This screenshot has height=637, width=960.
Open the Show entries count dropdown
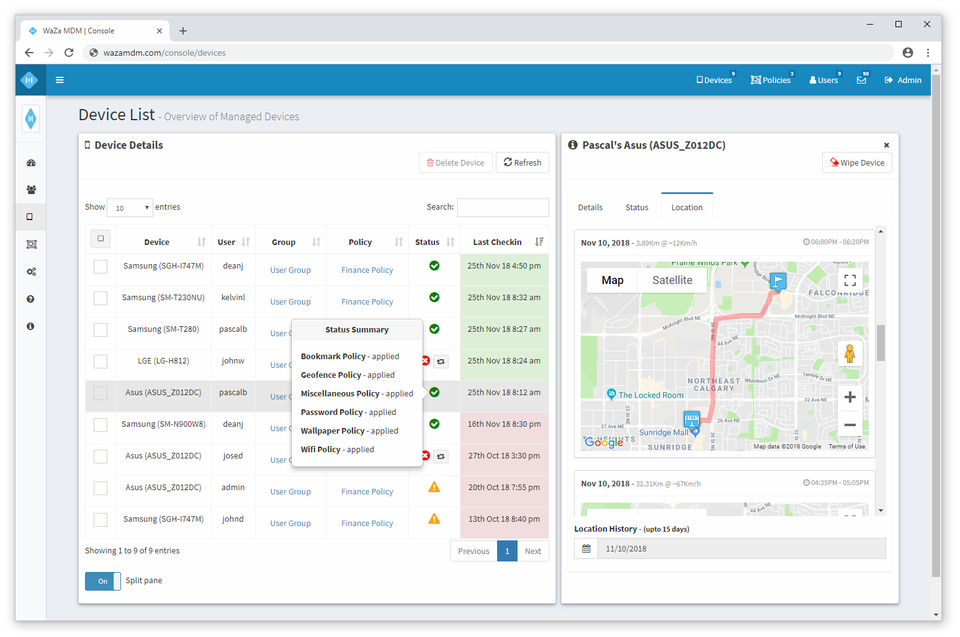[130, 208]
